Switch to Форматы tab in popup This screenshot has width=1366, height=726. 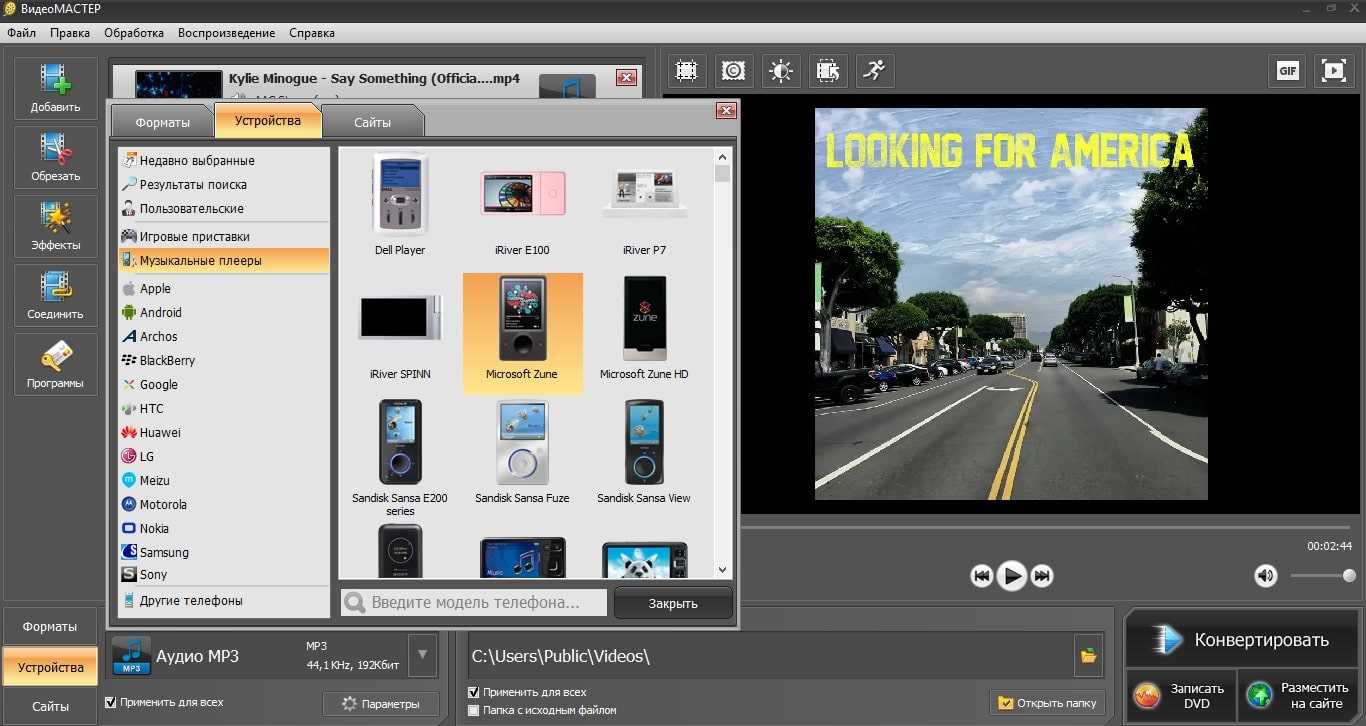click(163, 122)
